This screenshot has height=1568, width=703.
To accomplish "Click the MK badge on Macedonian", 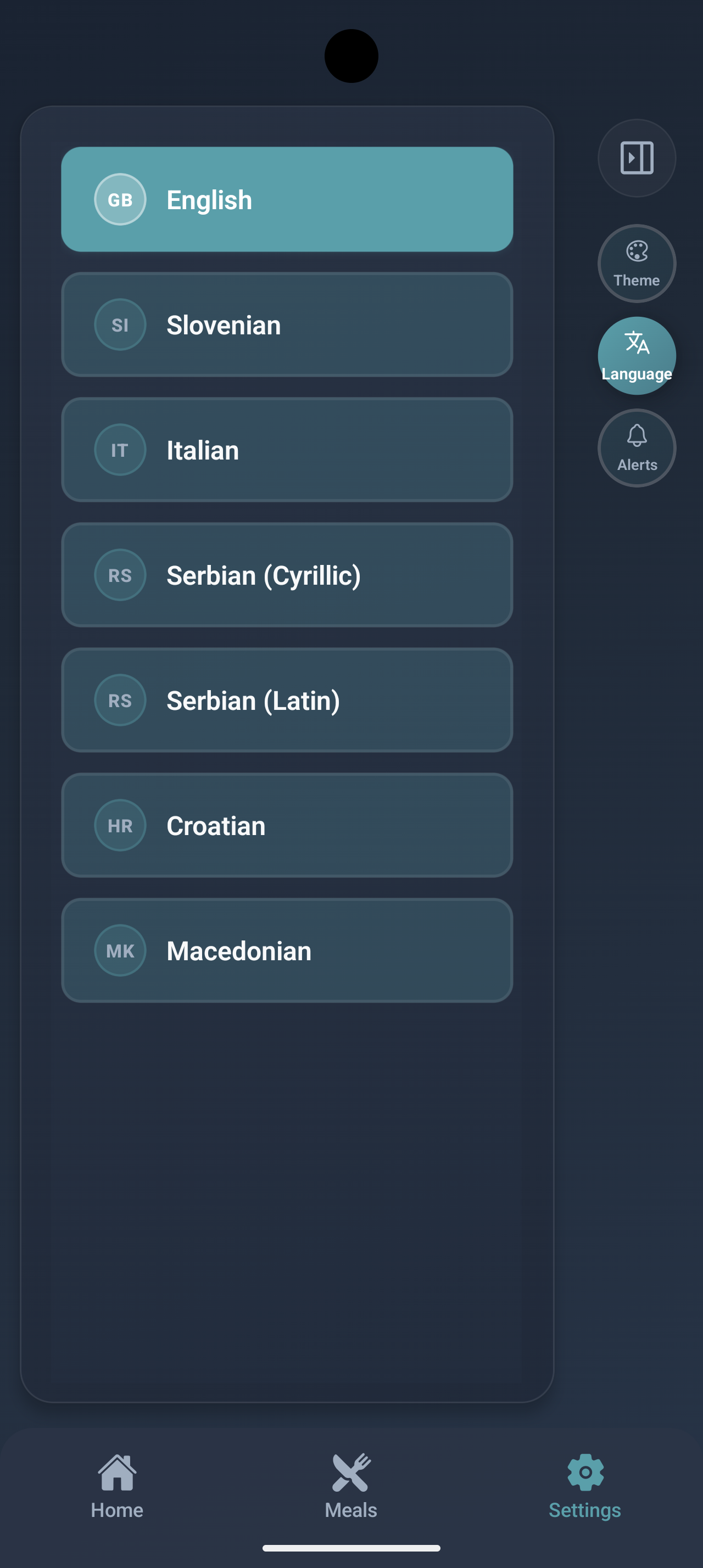I will pos(120,950).
